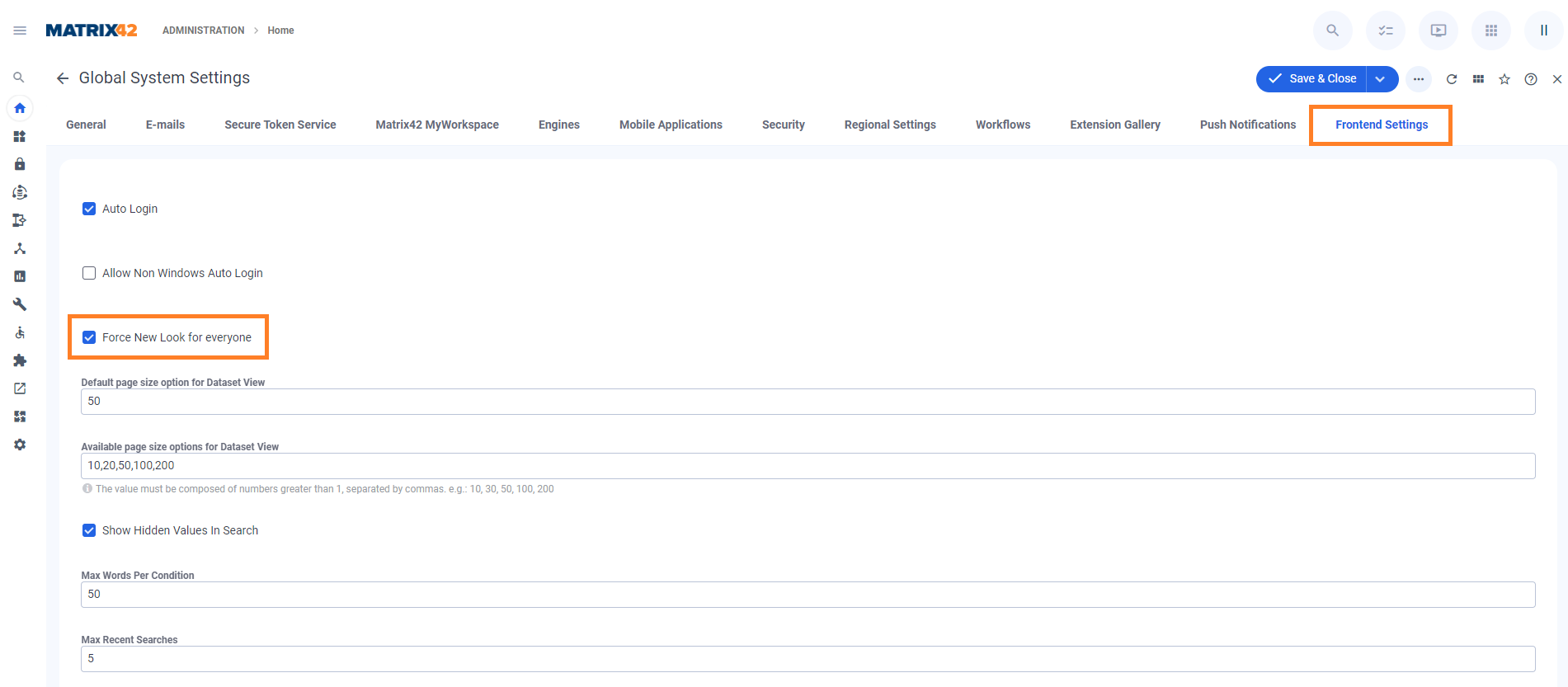Click the Home breadcrumb link
The image size is (1568, 687).
[280, 31]
